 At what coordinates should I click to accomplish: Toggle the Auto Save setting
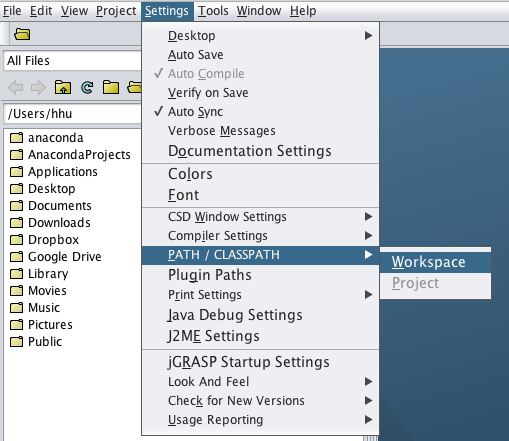point(260,55)
